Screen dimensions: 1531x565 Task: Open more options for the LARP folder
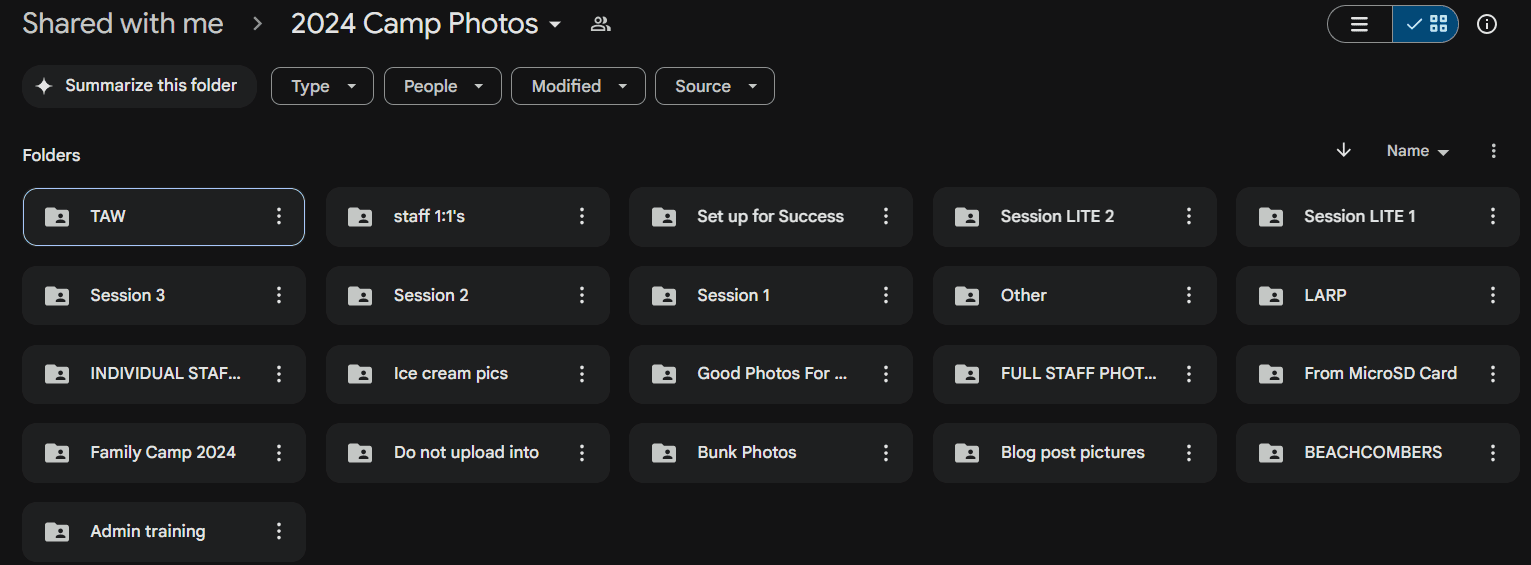click(1492, 296)
